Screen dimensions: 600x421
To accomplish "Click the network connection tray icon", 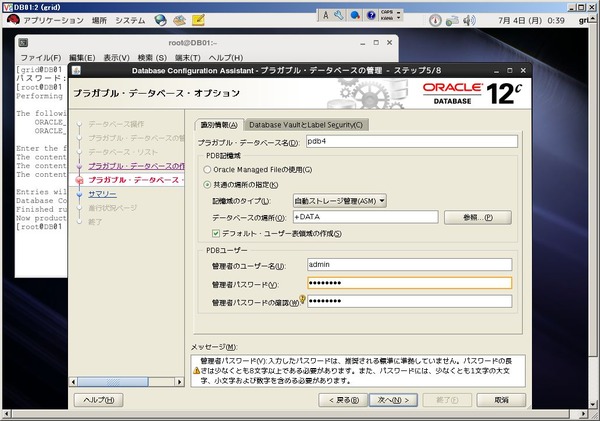I will point(452,20).
